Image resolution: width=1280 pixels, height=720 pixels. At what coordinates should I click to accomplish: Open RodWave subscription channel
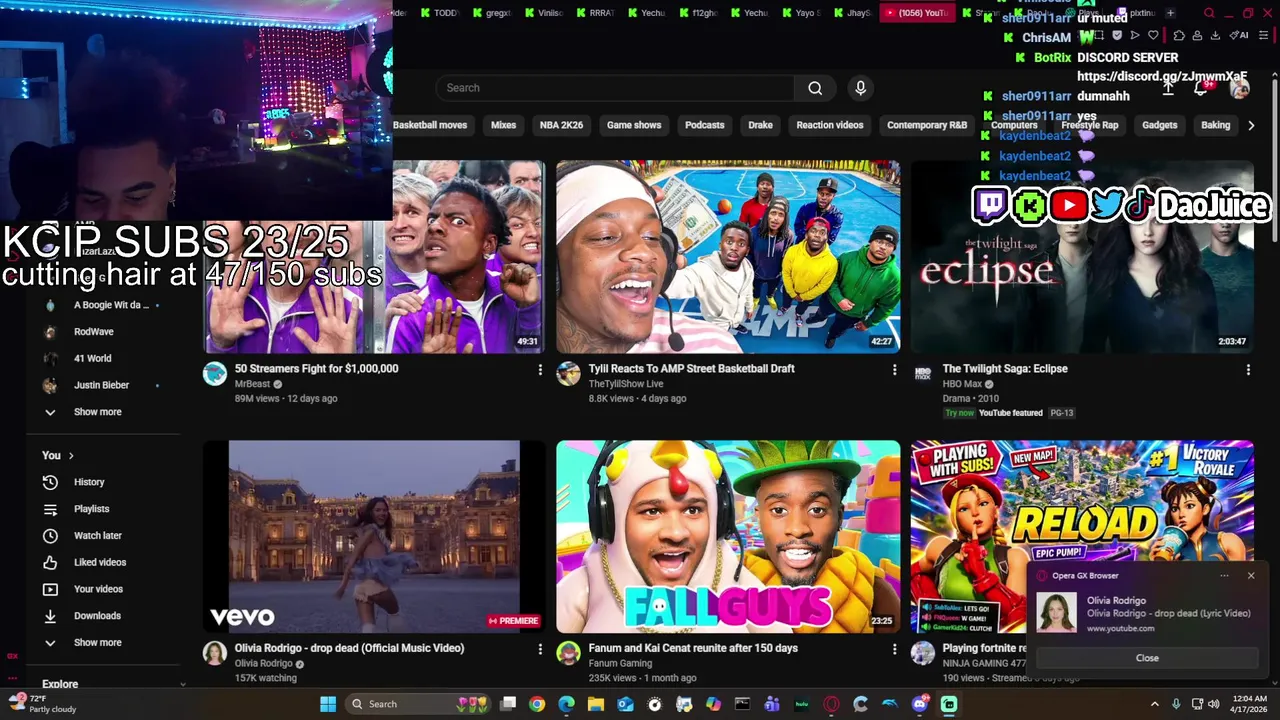point(93,332)
